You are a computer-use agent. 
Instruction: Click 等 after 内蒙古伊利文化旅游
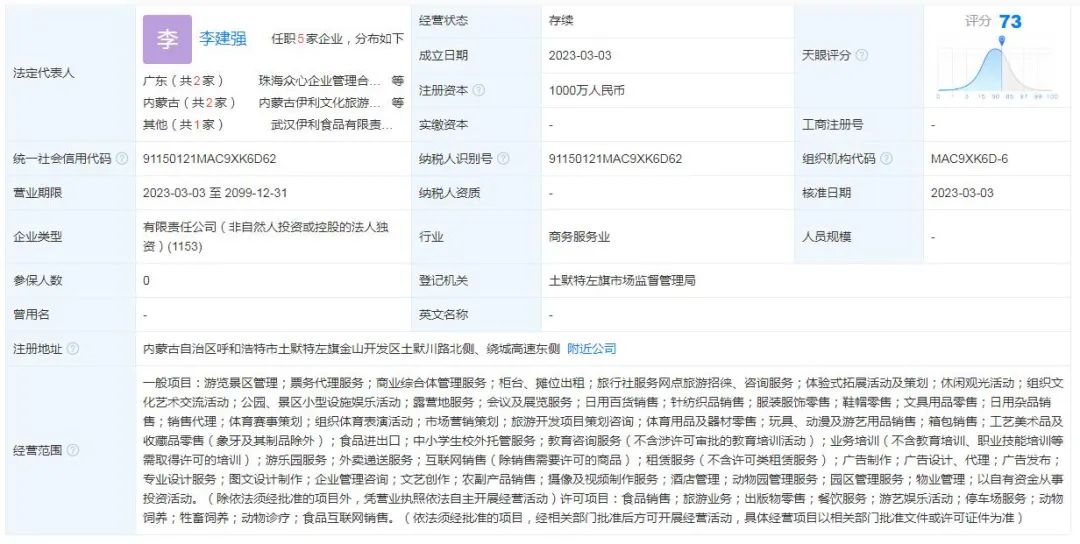point(398,103)
